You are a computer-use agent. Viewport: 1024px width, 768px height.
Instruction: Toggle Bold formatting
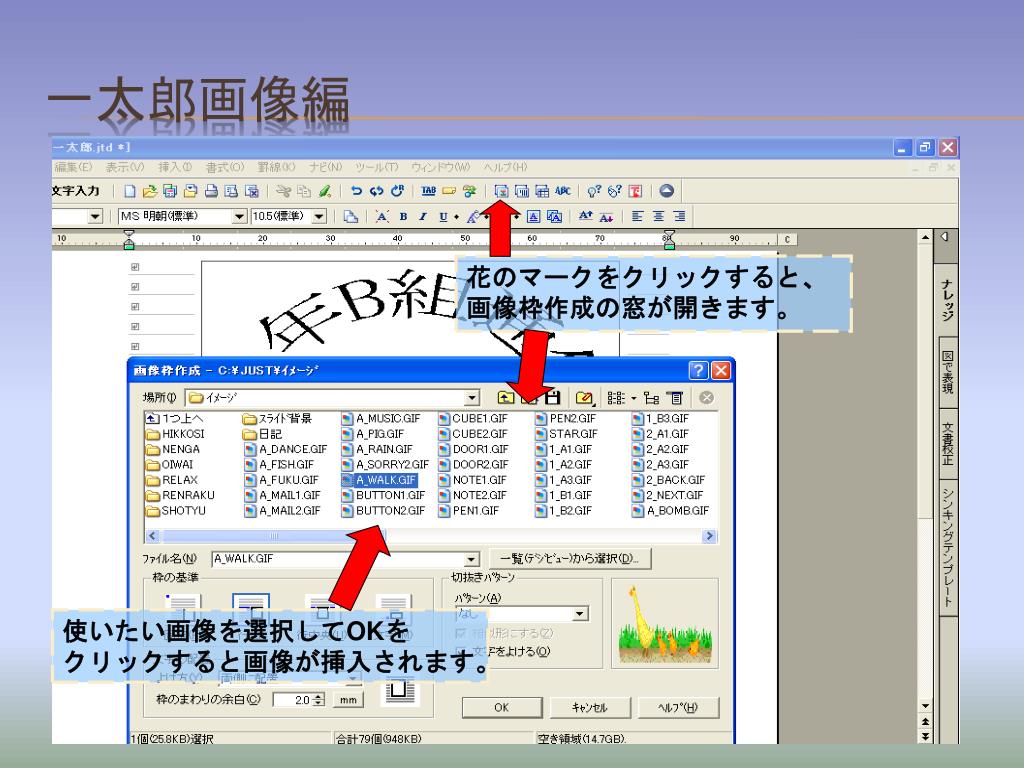tap(403, 216)
